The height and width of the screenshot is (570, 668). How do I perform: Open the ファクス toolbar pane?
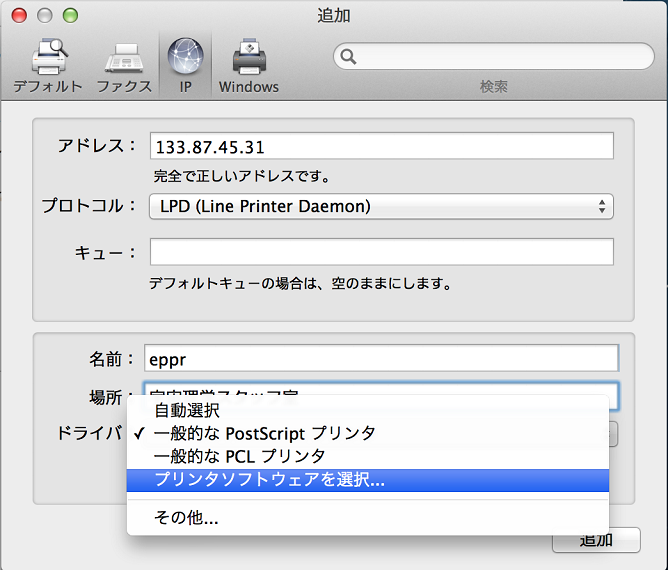(124, 65)
